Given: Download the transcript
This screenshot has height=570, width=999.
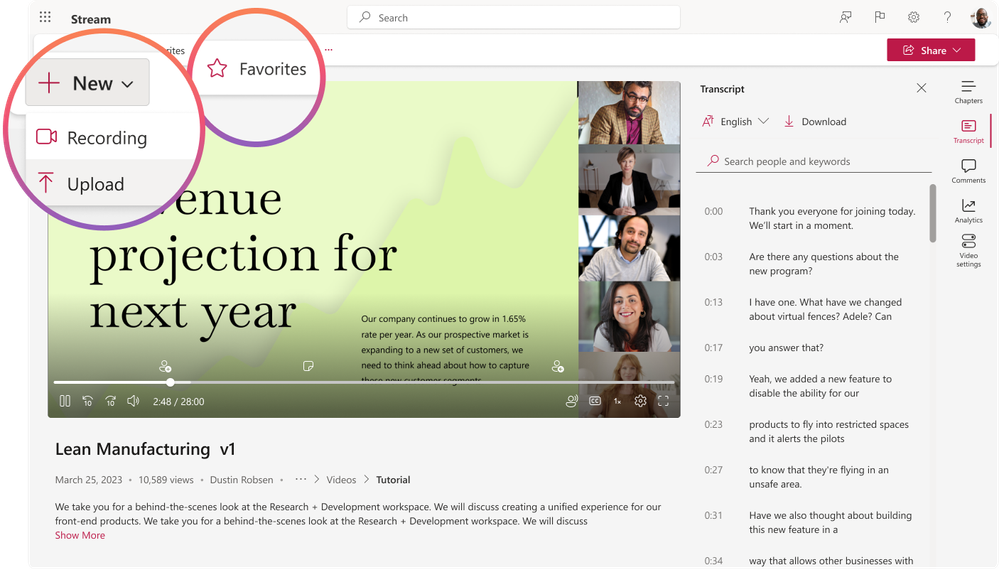Looking at the screenshot, I should 815,121.
